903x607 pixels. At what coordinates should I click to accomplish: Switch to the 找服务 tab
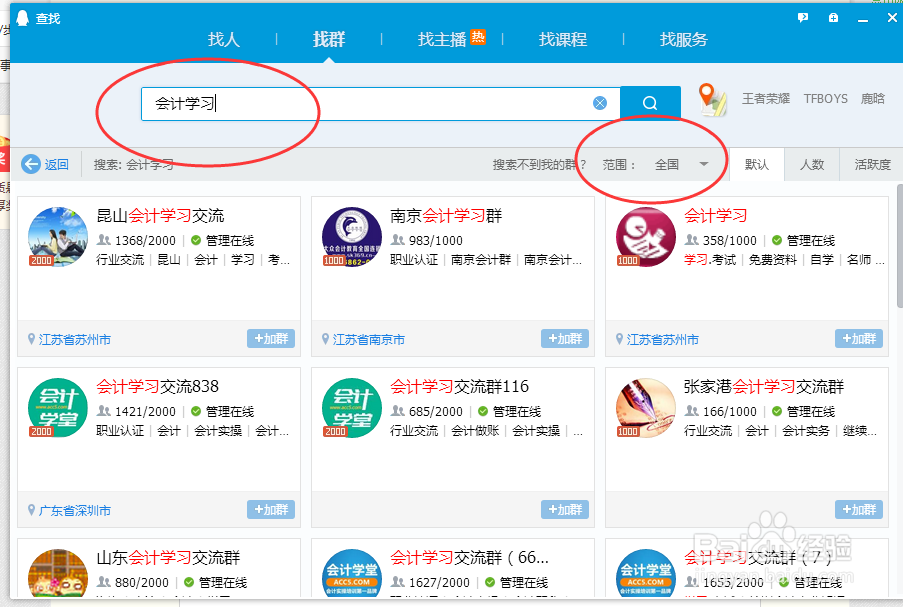(684, 39)
